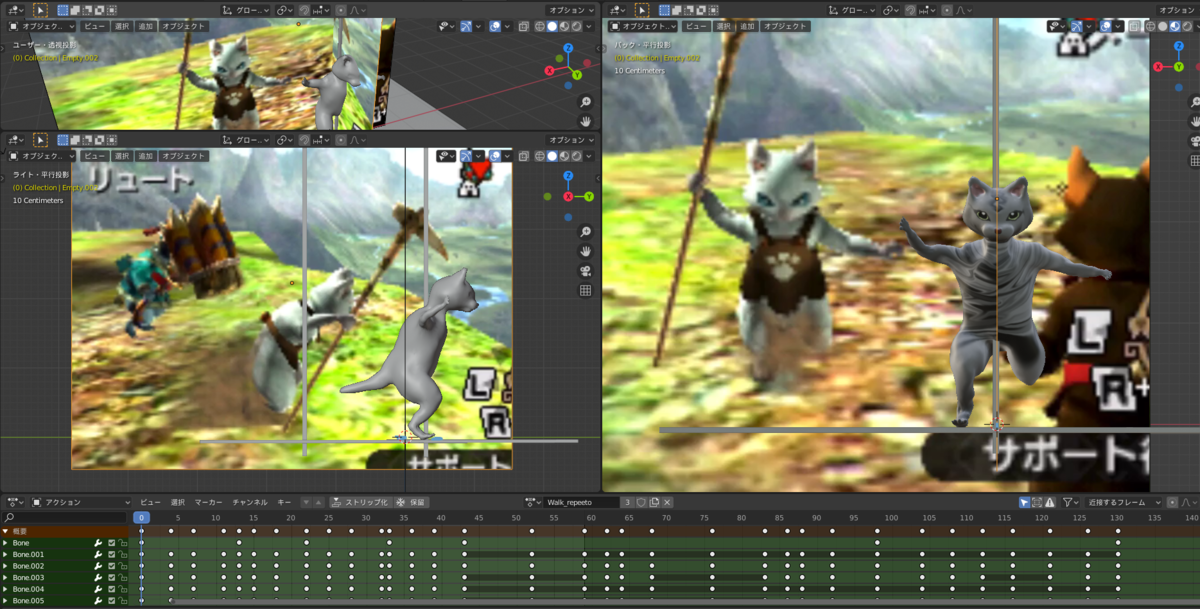Click camera view icon in right-ortho viewport

coord(585,271)
